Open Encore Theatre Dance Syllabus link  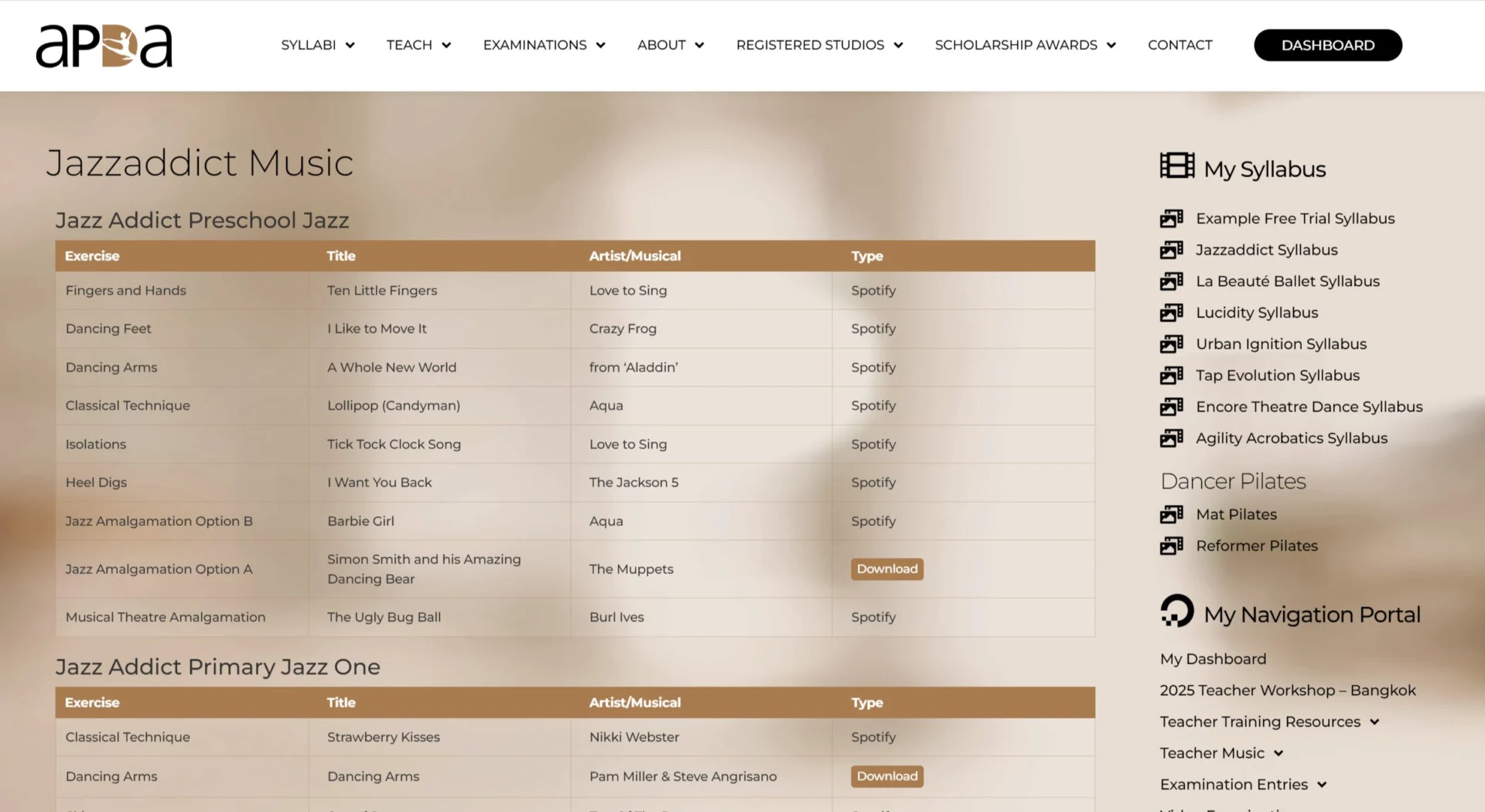[1309, 407]
